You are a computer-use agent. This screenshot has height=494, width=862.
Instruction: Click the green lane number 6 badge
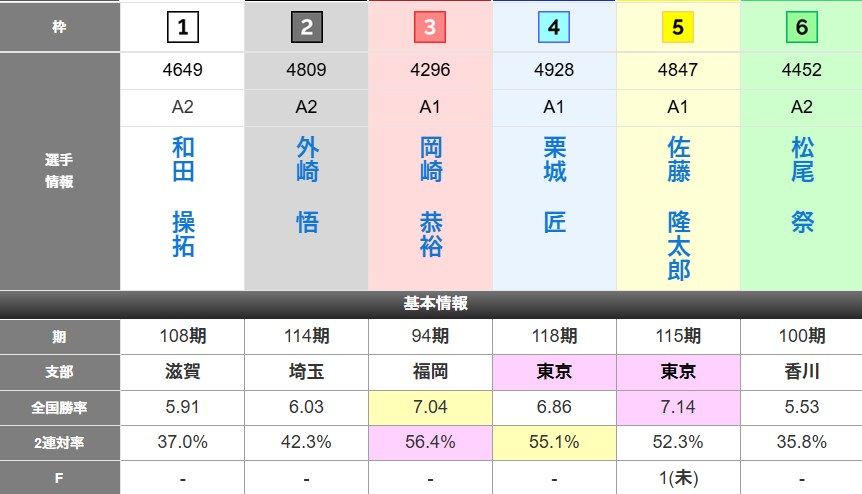click(802, 27)
